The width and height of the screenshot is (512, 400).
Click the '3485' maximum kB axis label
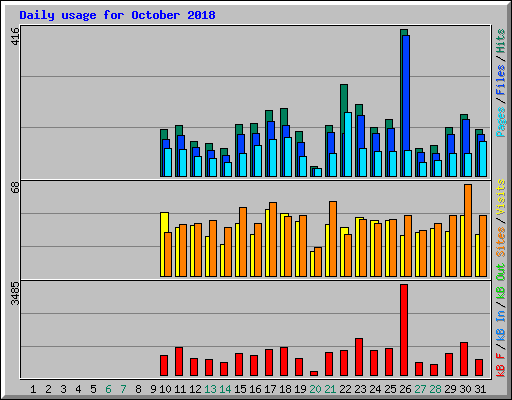pos(15,293)
